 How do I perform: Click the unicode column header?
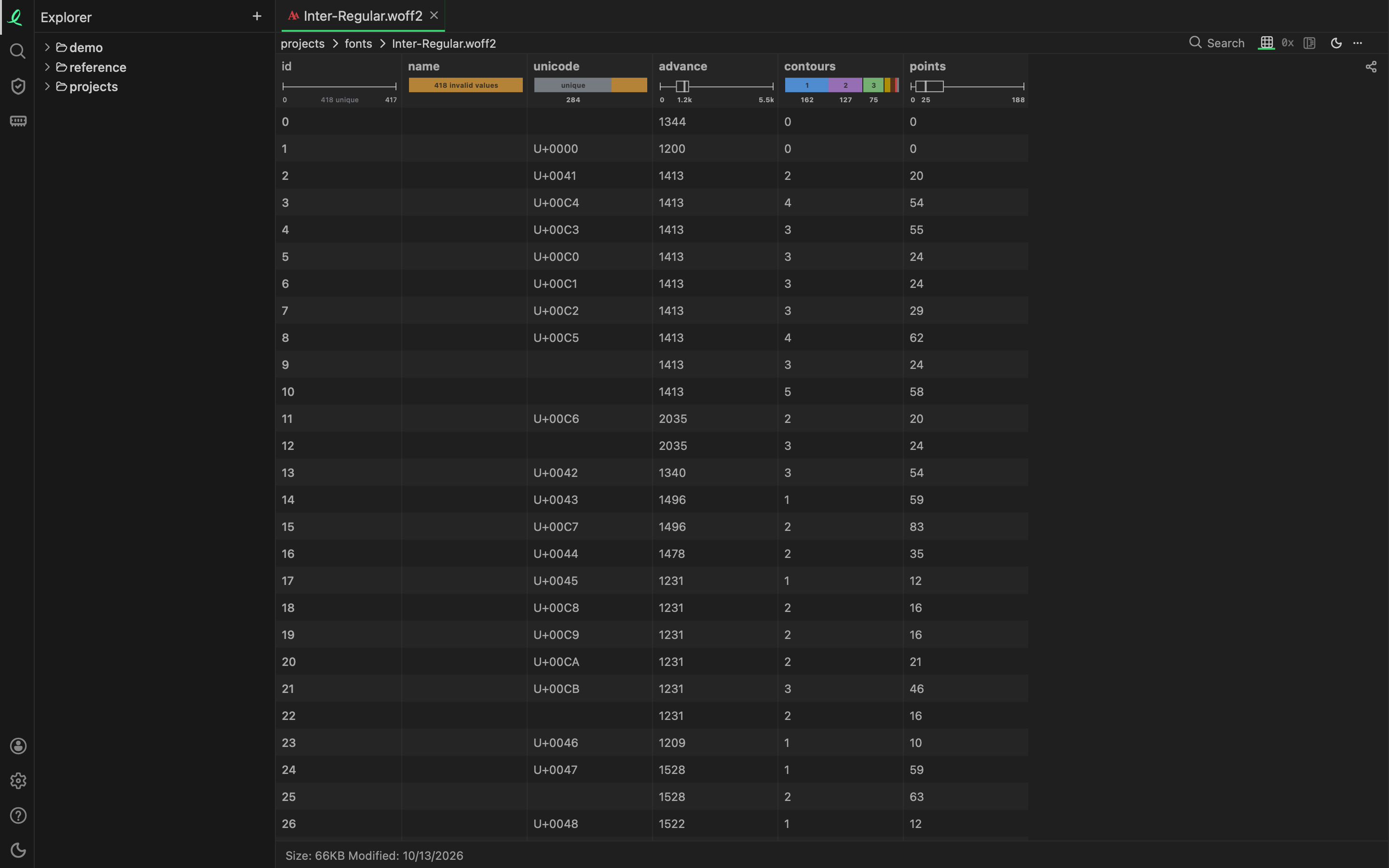556,66
